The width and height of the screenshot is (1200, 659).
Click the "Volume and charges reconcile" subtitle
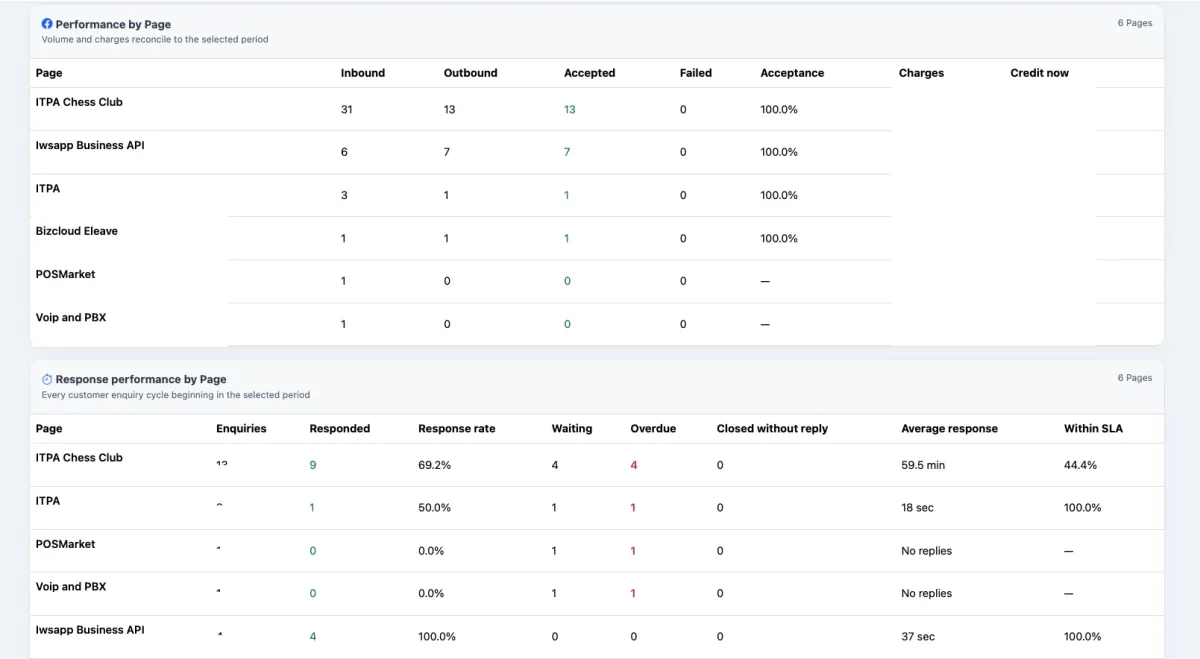(155, 40)
